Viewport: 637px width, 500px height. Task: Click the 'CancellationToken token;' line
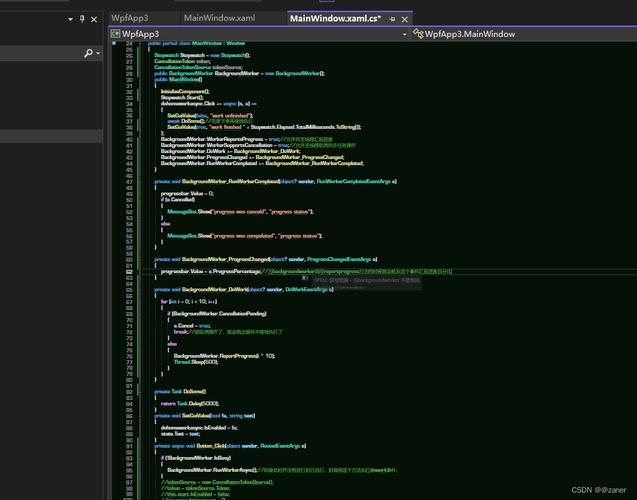(x=182, y=61)
